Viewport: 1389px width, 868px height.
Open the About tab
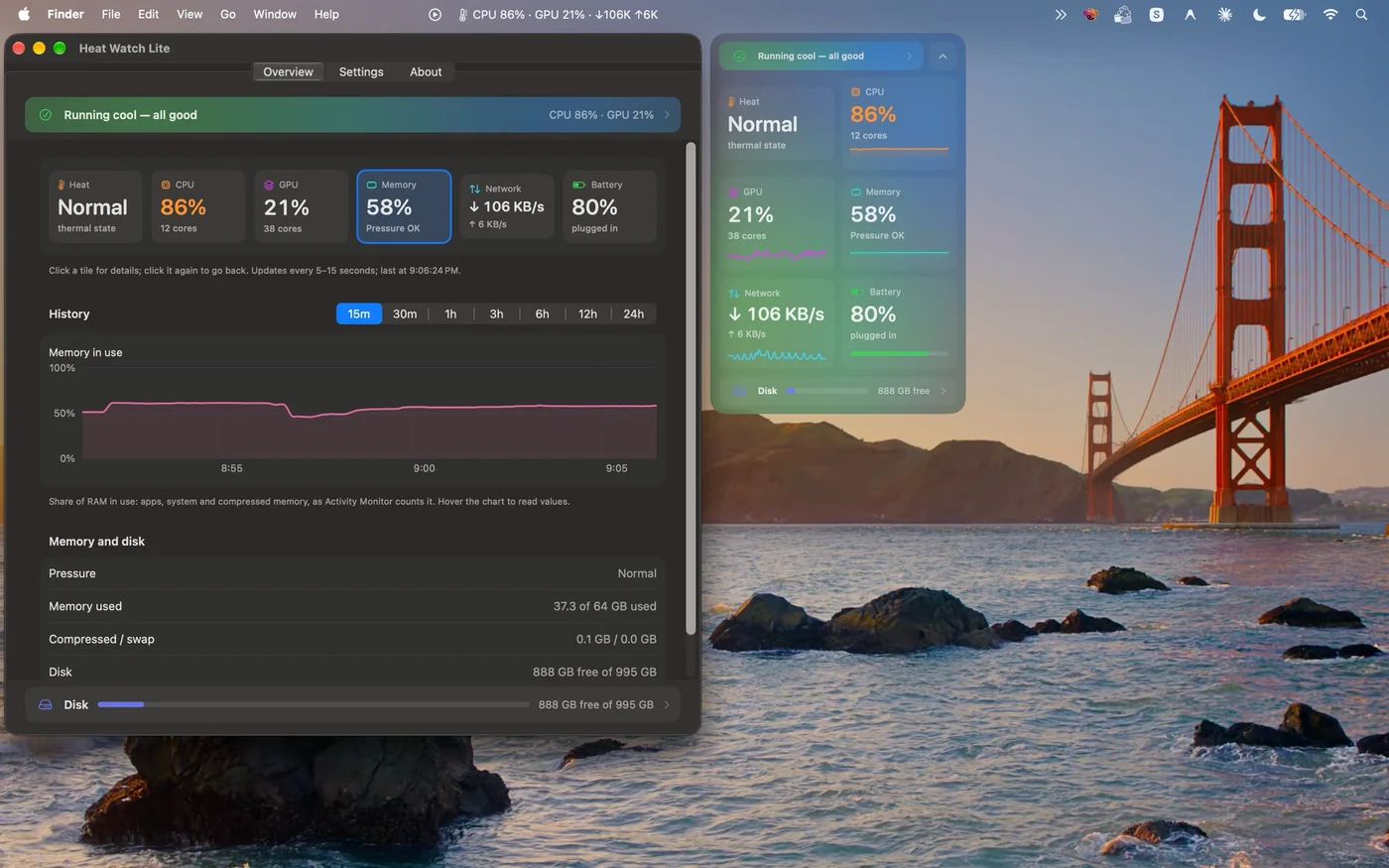426,71
